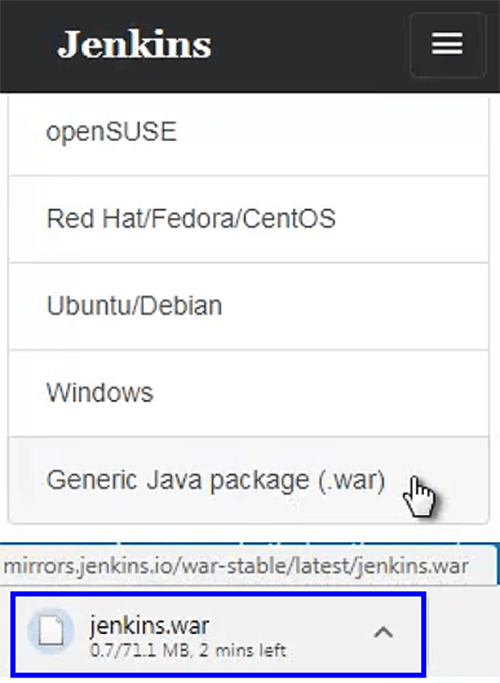Open the hamburger navigation menu
Image resolution: width=500 pixels, height=683 pixels.
point(447,44)
